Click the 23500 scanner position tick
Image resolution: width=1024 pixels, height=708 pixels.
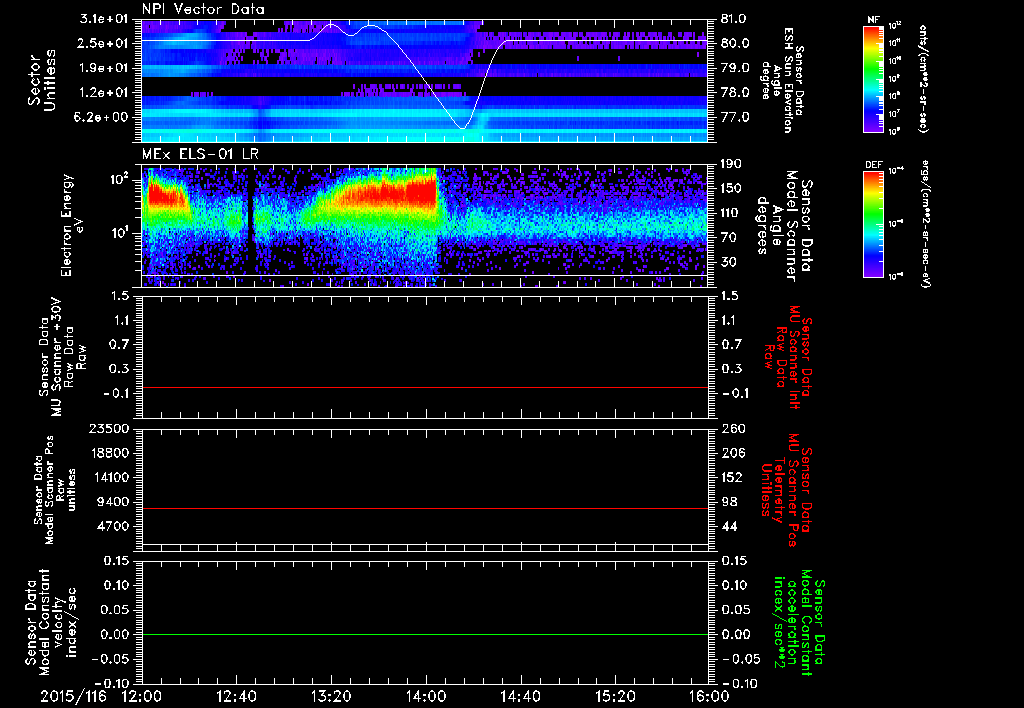(112, 428)
